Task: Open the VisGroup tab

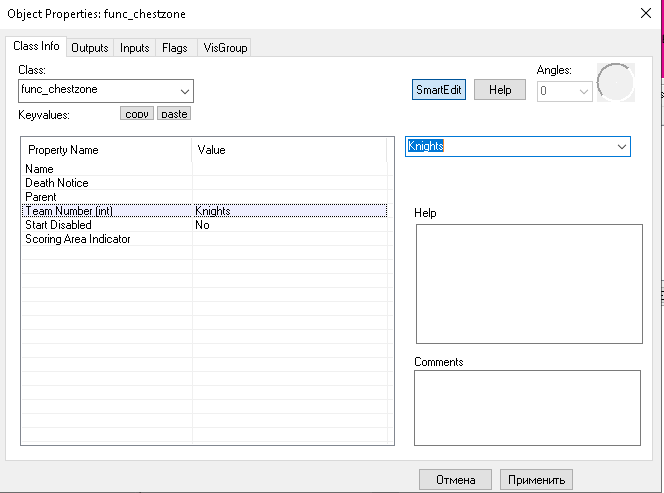Action: click(x=222, y=48)
